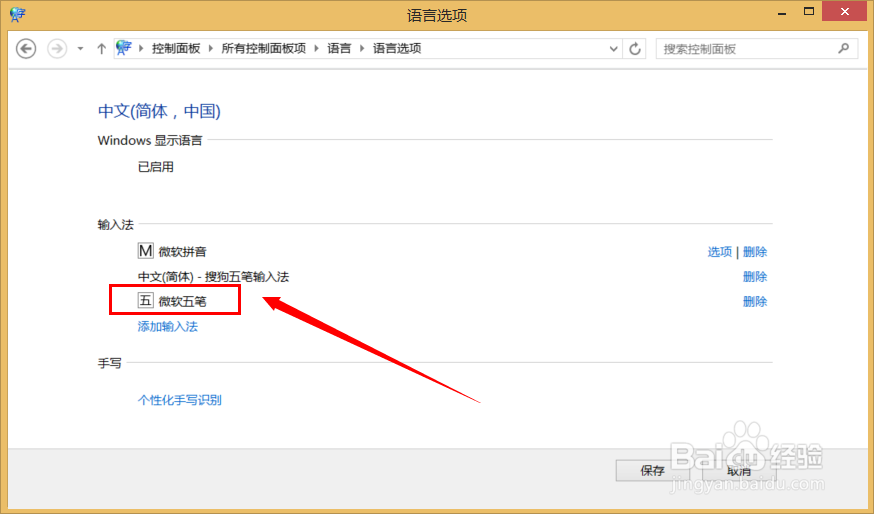
Task: Open the address bar history dropdown
Action: (x=614, y=49)
